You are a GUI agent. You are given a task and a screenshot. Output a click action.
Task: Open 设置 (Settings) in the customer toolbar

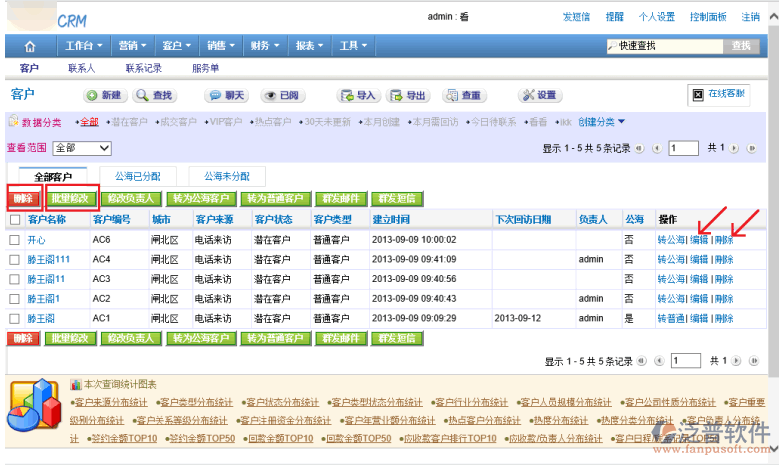point(539,95)
